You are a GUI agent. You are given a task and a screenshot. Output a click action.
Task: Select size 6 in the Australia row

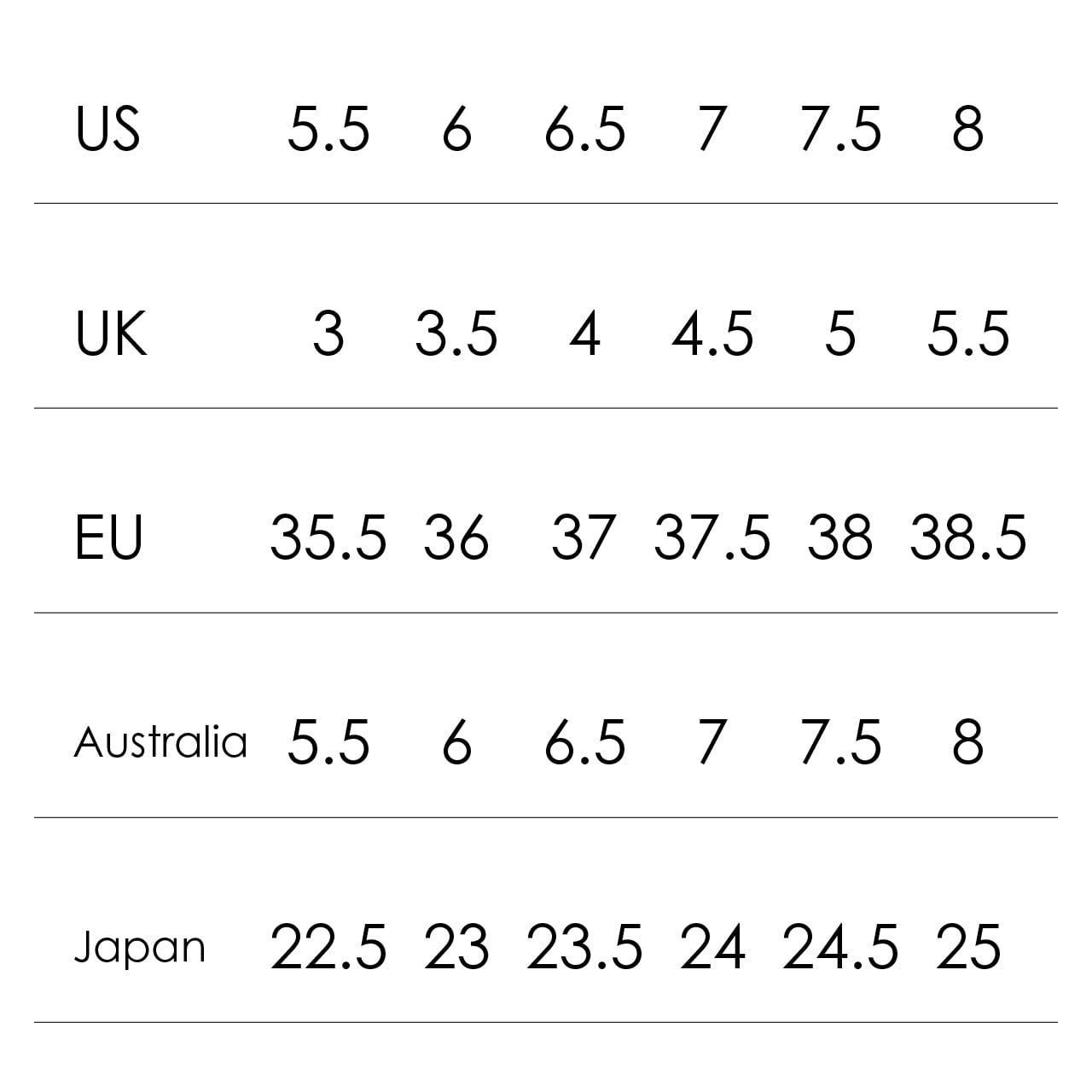coord(457,742)
